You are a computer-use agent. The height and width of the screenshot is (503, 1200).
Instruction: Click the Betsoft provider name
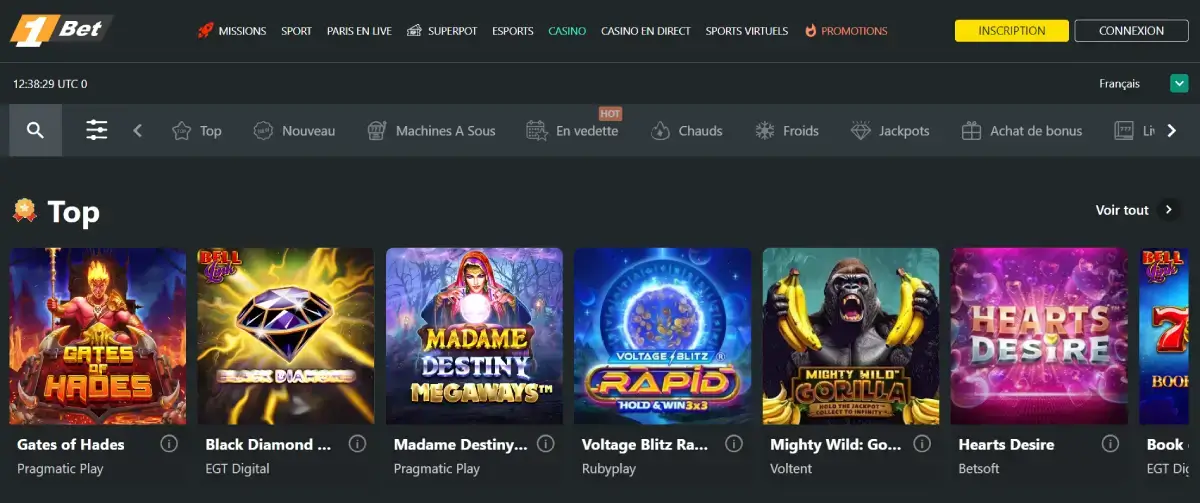[981, 468]
